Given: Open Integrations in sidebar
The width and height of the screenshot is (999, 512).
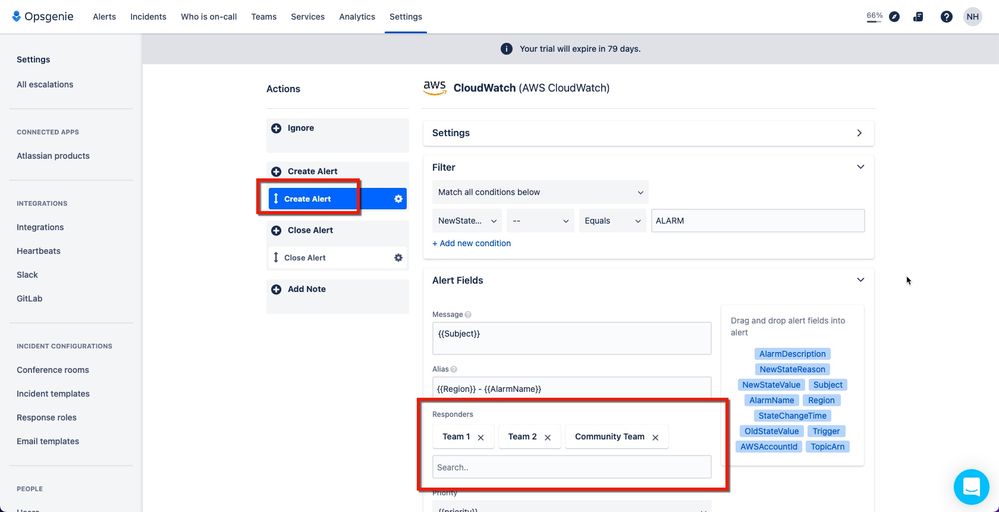Looking at the screenshot, I should pos(40,227).
